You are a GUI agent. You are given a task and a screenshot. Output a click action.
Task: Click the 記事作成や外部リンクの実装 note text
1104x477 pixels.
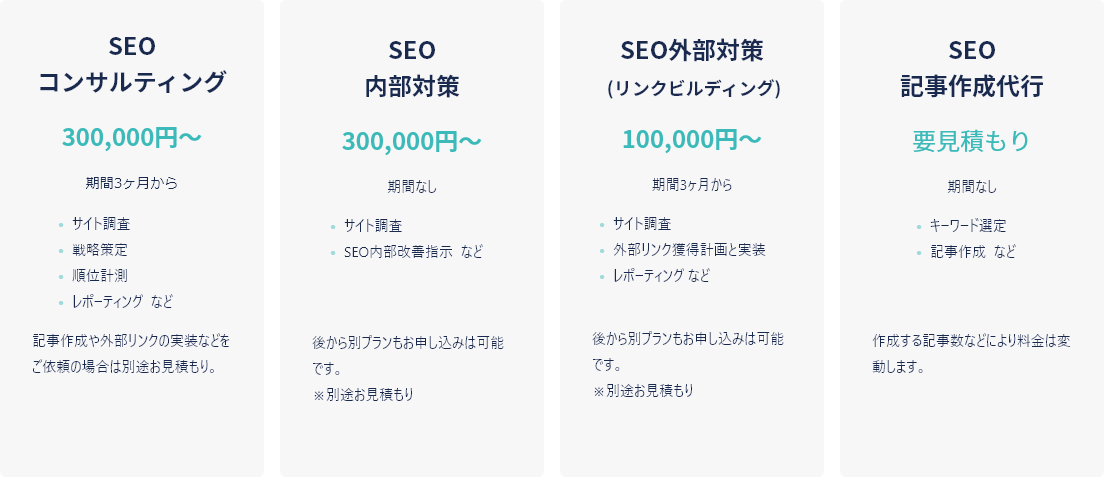(131, 353)
